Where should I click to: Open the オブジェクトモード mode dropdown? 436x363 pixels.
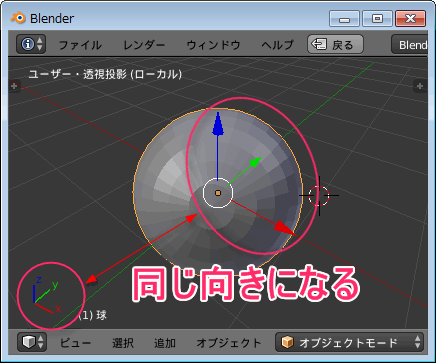349,342
